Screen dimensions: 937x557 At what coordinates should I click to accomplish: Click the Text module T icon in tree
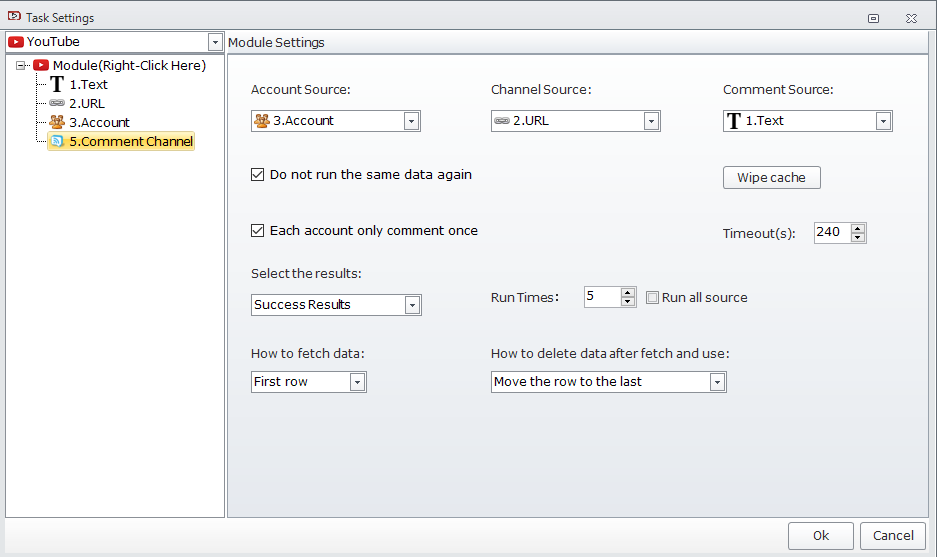(x=57, y=85)
